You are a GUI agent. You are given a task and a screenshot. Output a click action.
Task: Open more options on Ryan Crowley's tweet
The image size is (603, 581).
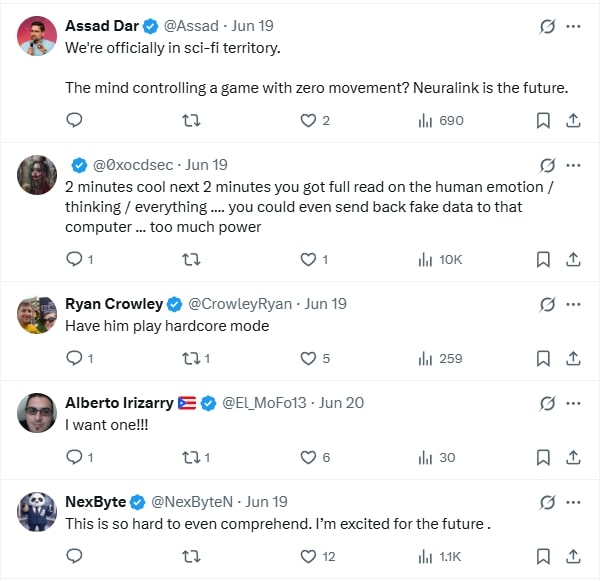point(573,304)
